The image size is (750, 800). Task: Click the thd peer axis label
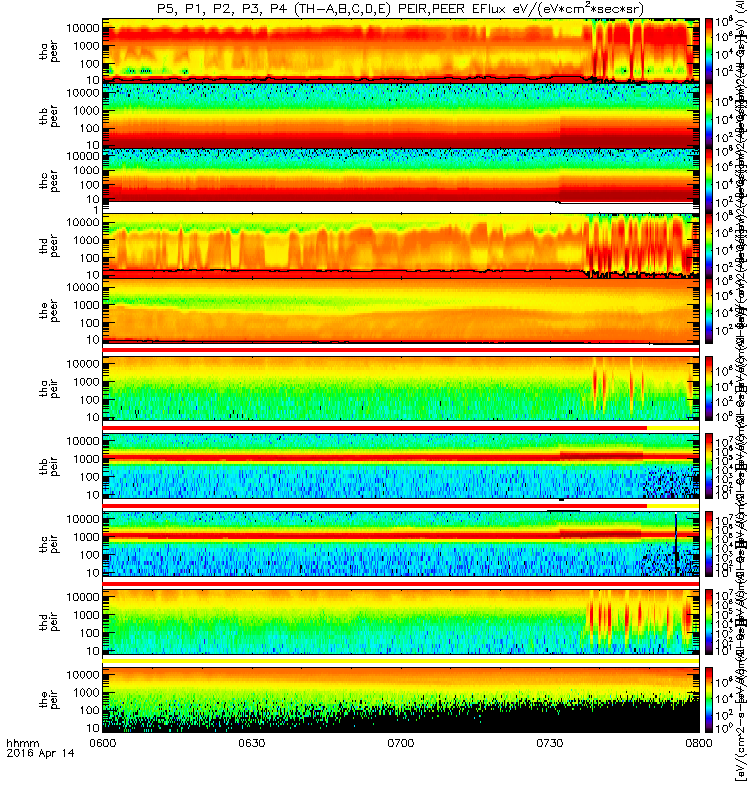[x=49, y=247]
